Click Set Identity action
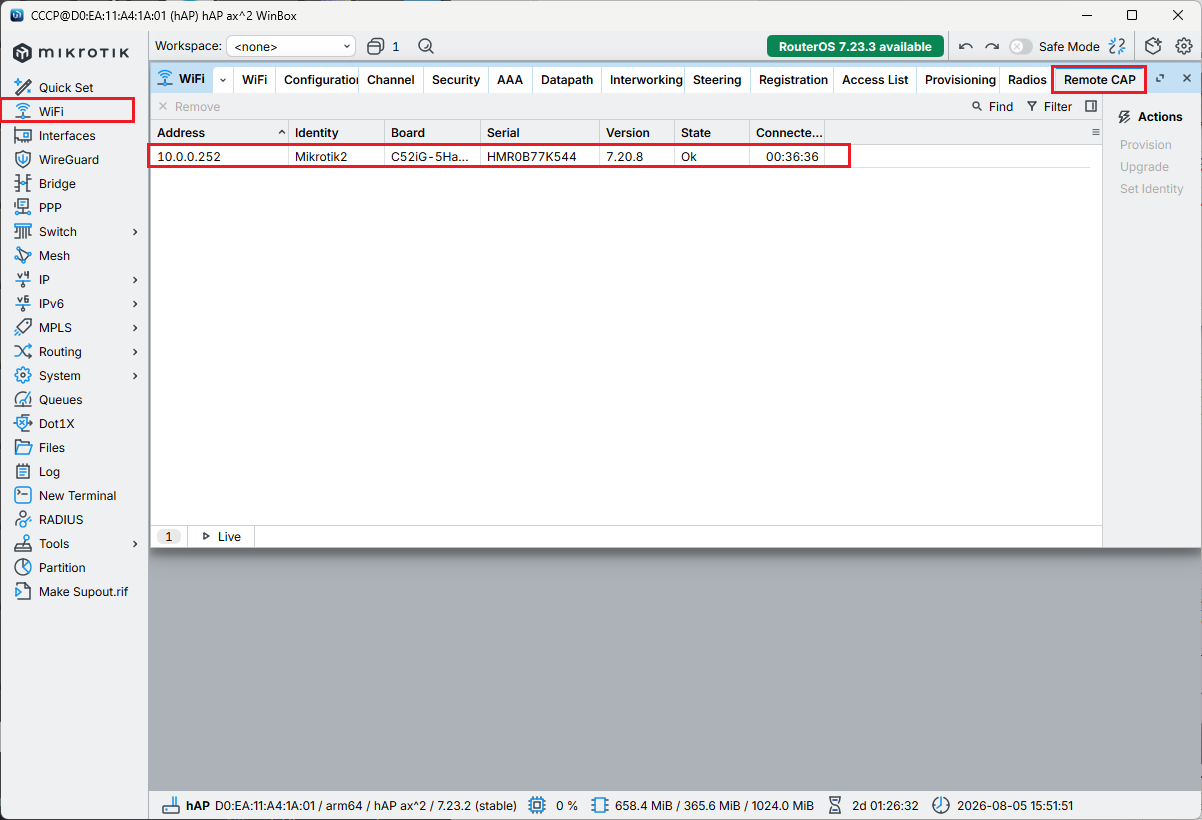 [x=1152, y=189]
